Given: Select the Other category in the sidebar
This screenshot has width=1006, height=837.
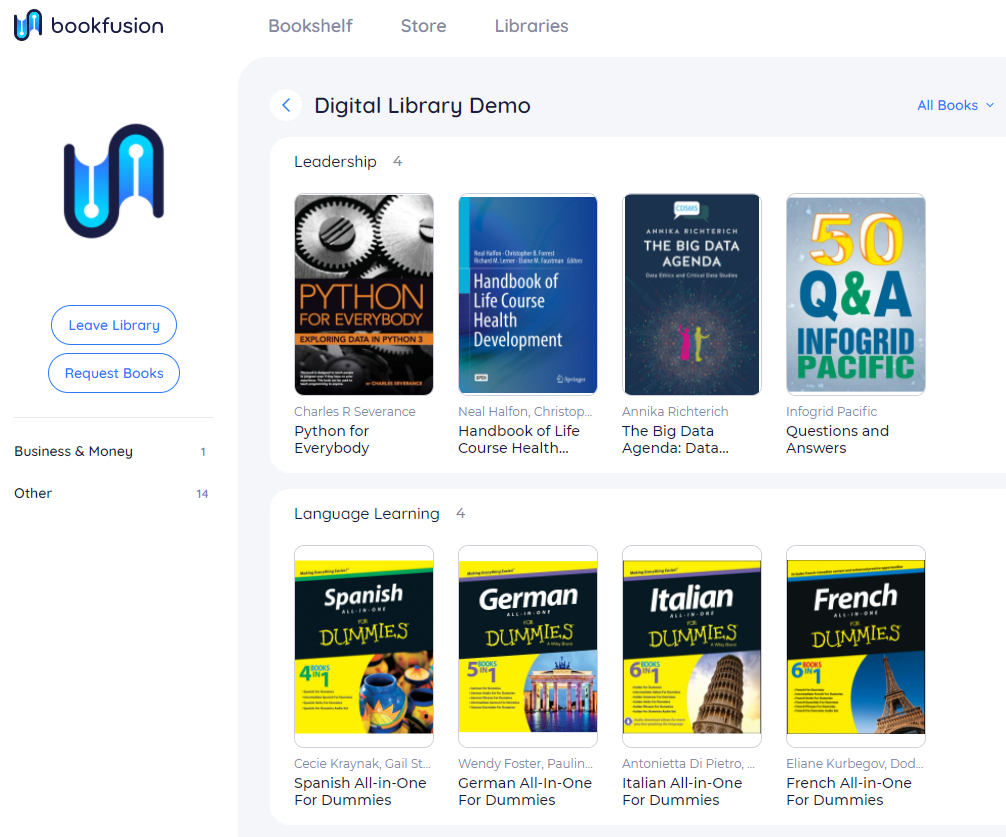Looking at the screenshot, I should [111, 493].
